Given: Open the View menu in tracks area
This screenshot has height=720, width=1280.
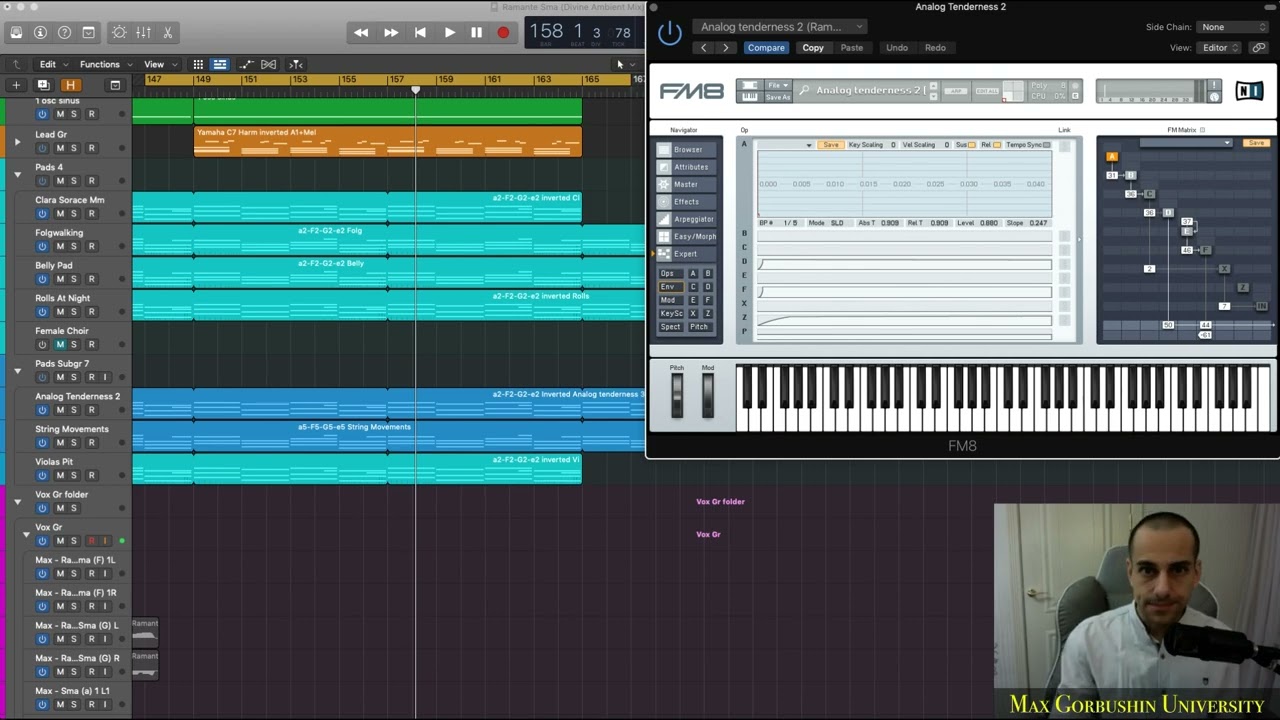Looking at the screenshot, I should click(x=159, y=64).
